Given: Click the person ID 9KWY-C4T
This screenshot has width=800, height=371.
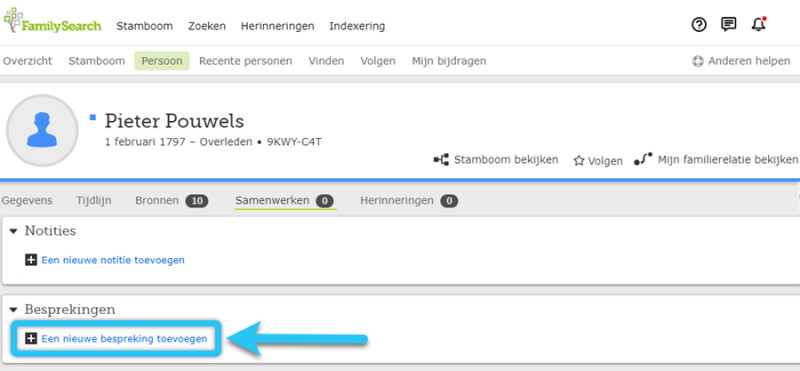Looking at the screenshot, I should pyautogui.click(x=294, y=142).
